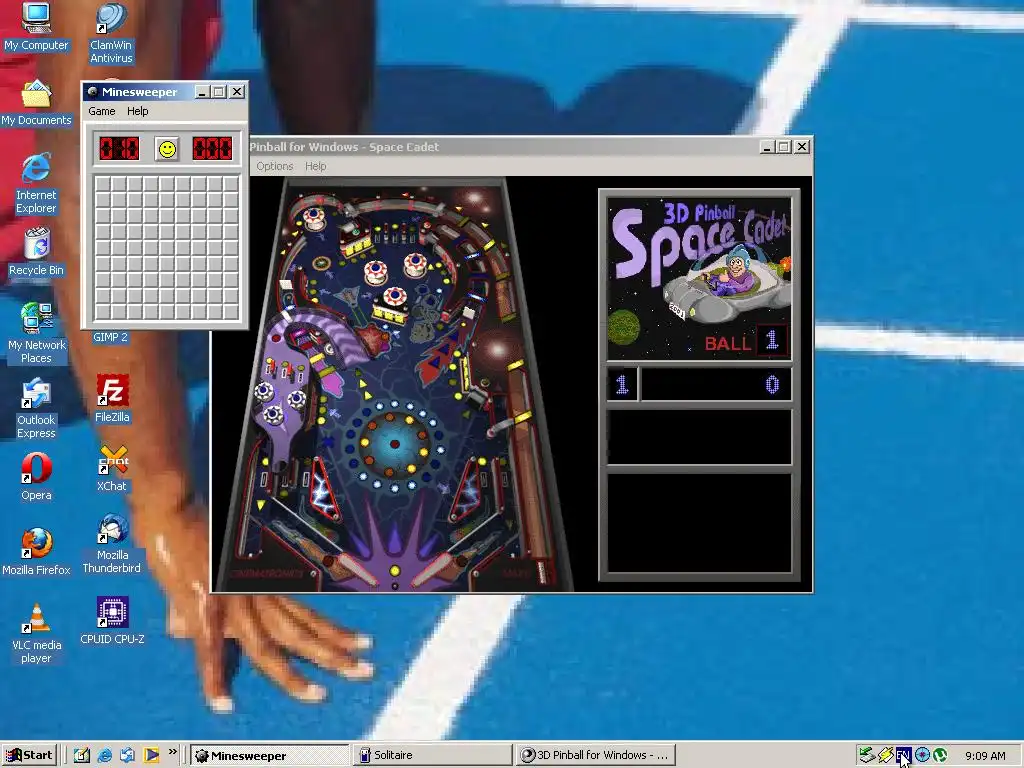Select the CPUID CPU-Z shortcut

pos(112,620)
